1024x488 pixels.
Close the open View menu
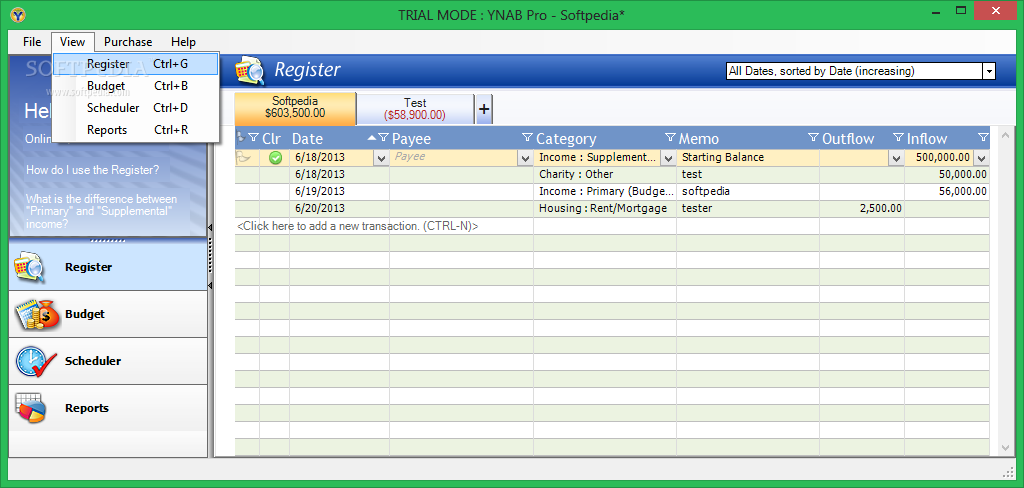(x=72, y=42)
